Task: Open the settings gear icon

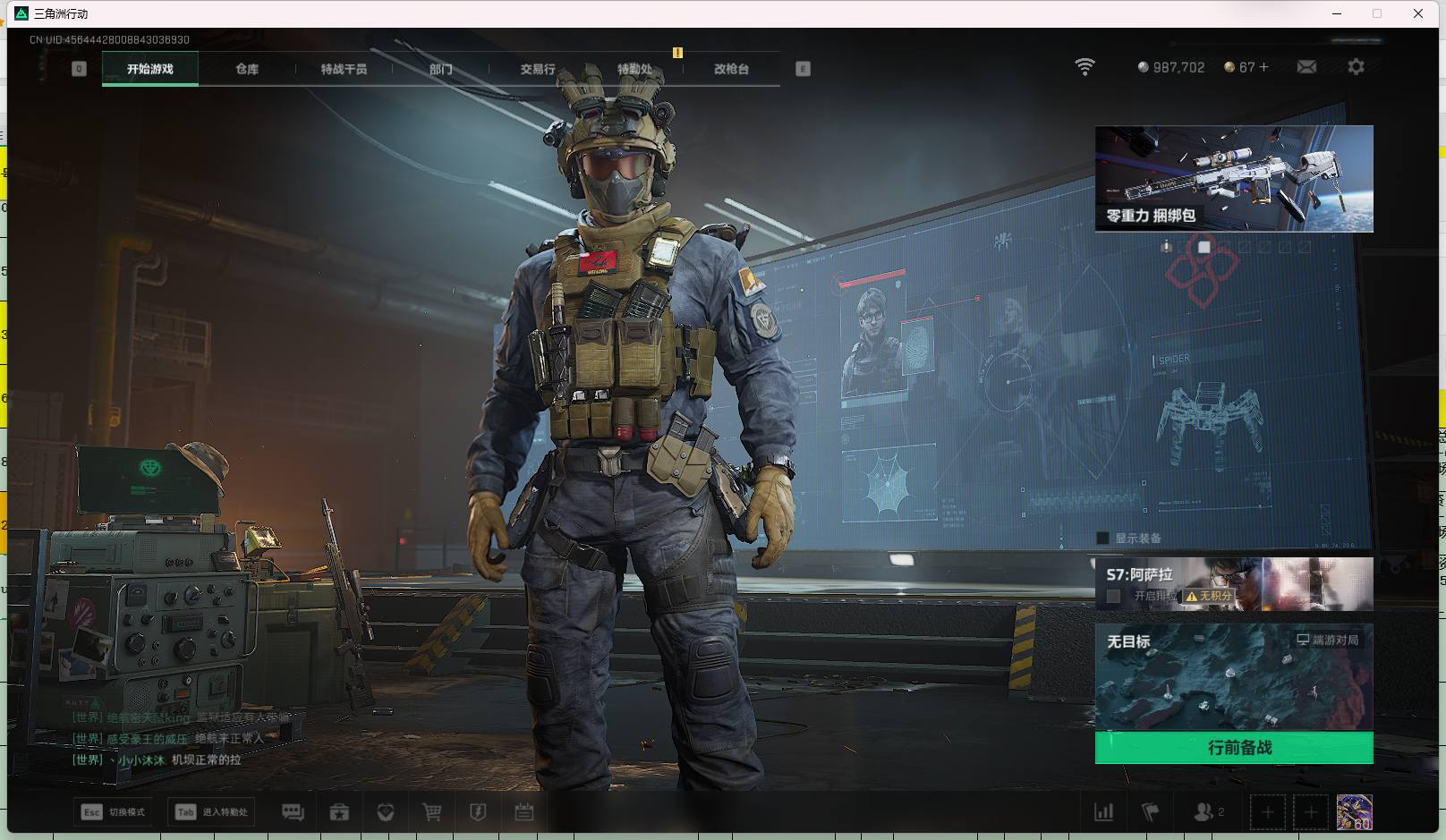Action: tap(1356, 67)
